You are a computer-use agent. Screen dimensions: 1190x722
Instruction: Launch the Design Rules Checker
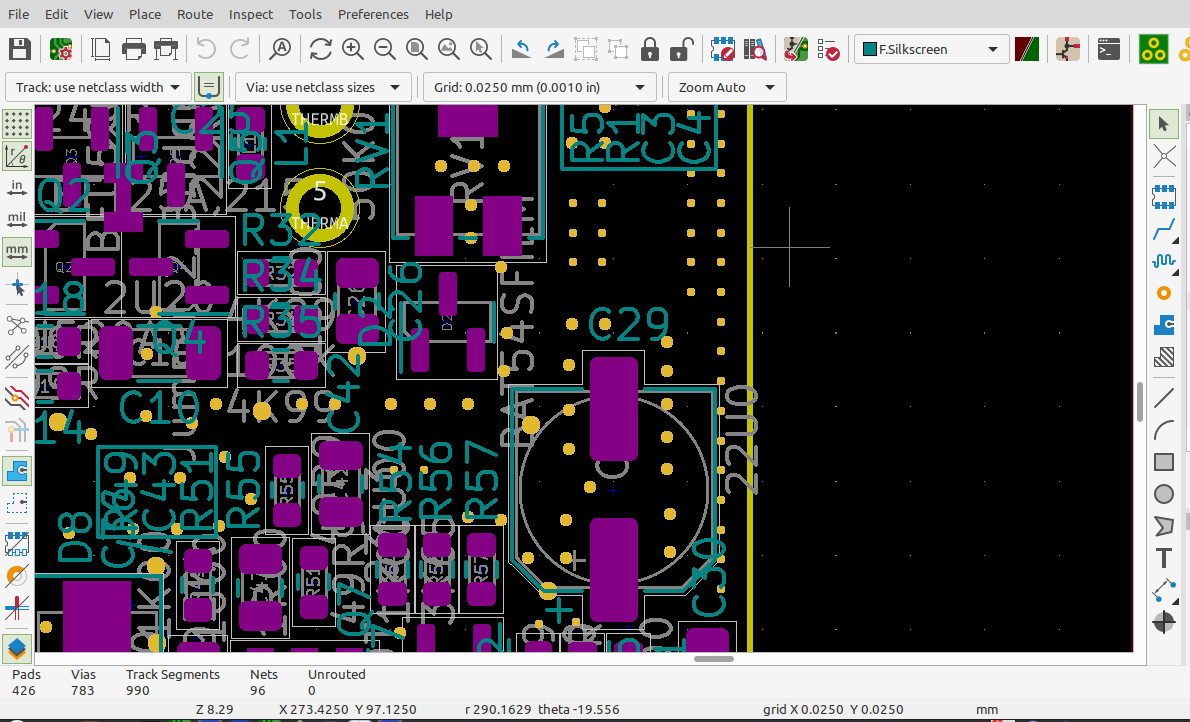[x=828, y=49]
